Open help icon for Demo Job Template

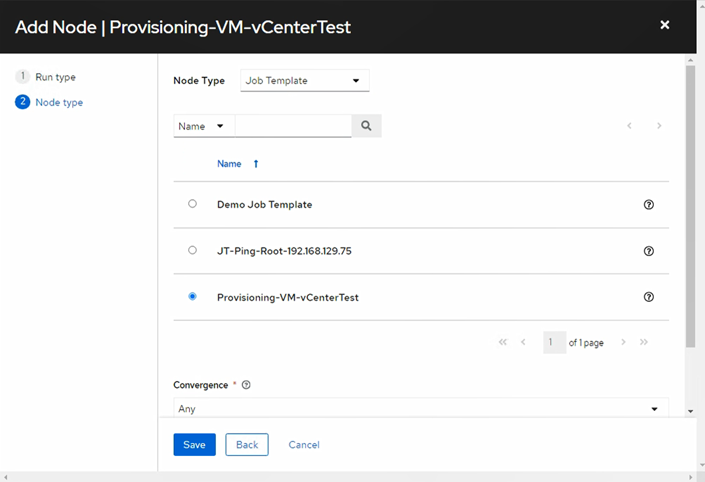coord(648,204)
